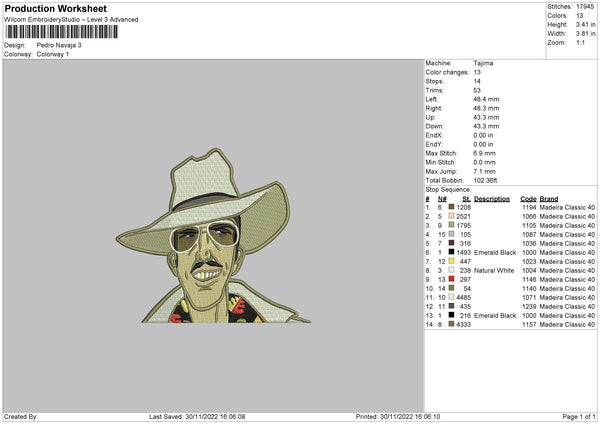Viewport: 600px width, 424px height.
Task: Click the Description column header
Action: [492, 199]
